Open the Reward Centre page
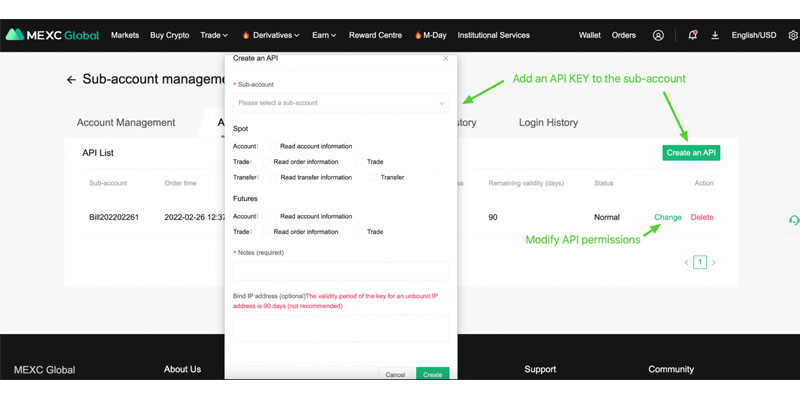 click(376, 35)
